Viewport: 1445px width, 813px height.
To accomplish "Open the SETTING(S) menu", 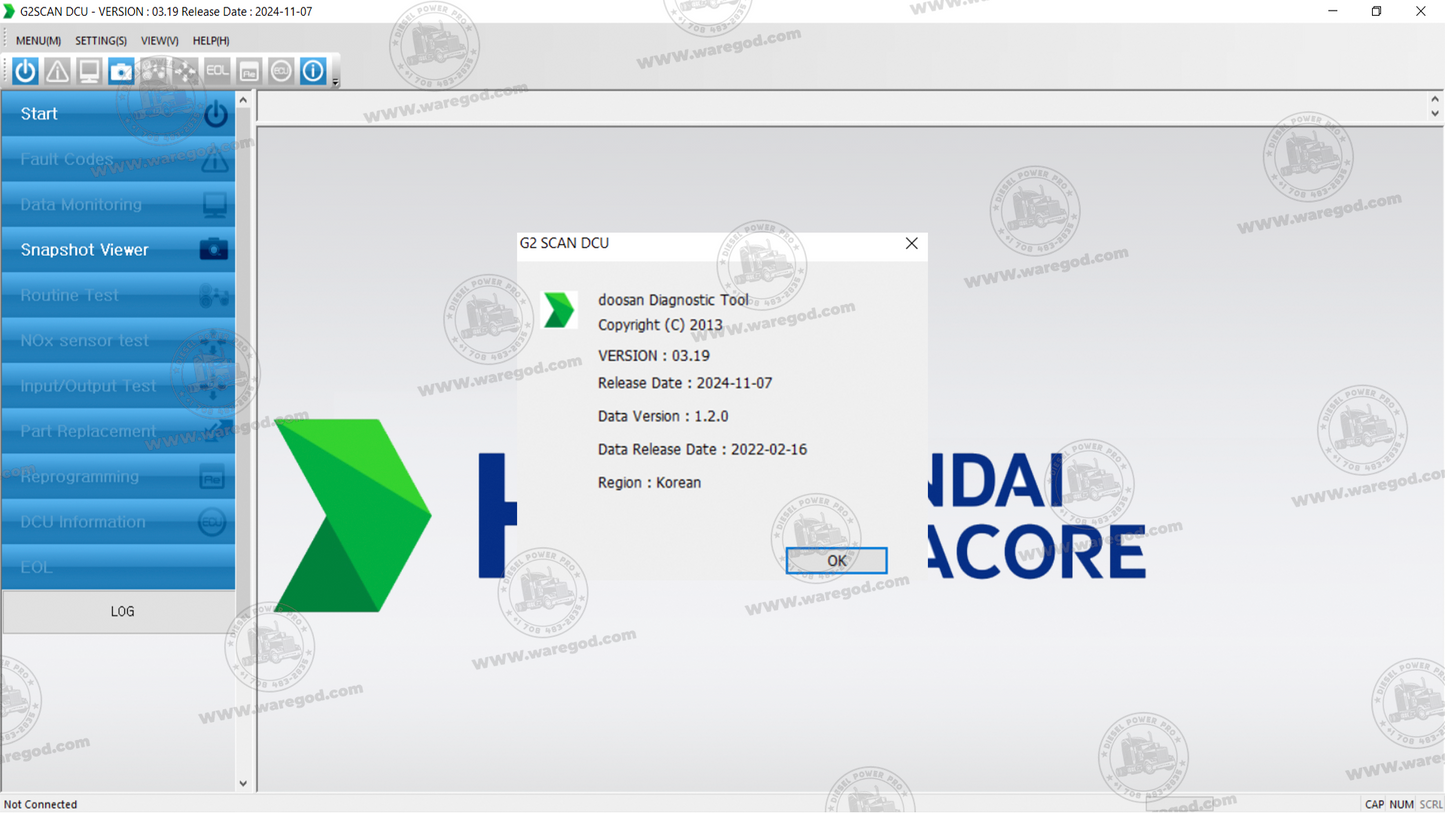I will tap(100, 41).
